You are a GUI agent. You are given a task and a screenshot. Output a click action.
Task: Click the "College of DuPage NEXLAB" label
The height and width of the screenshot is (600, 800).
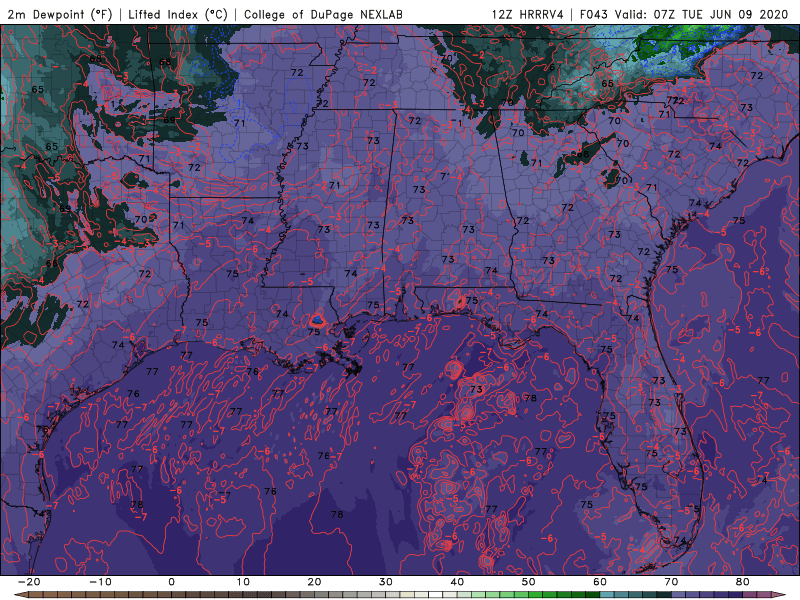[x=323, y=14]
